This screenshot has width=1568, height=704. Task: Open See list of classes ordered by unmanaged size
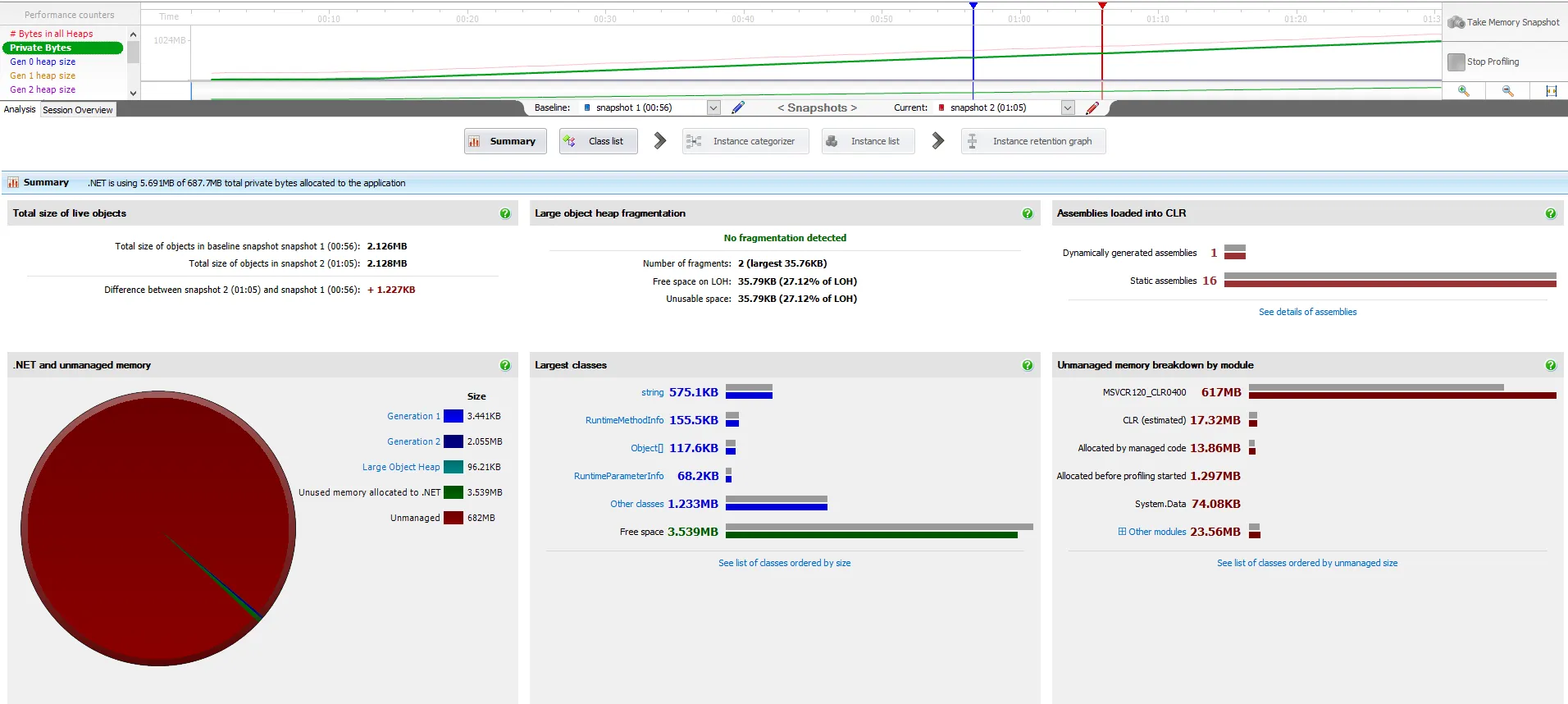[x=1307, y=563]
